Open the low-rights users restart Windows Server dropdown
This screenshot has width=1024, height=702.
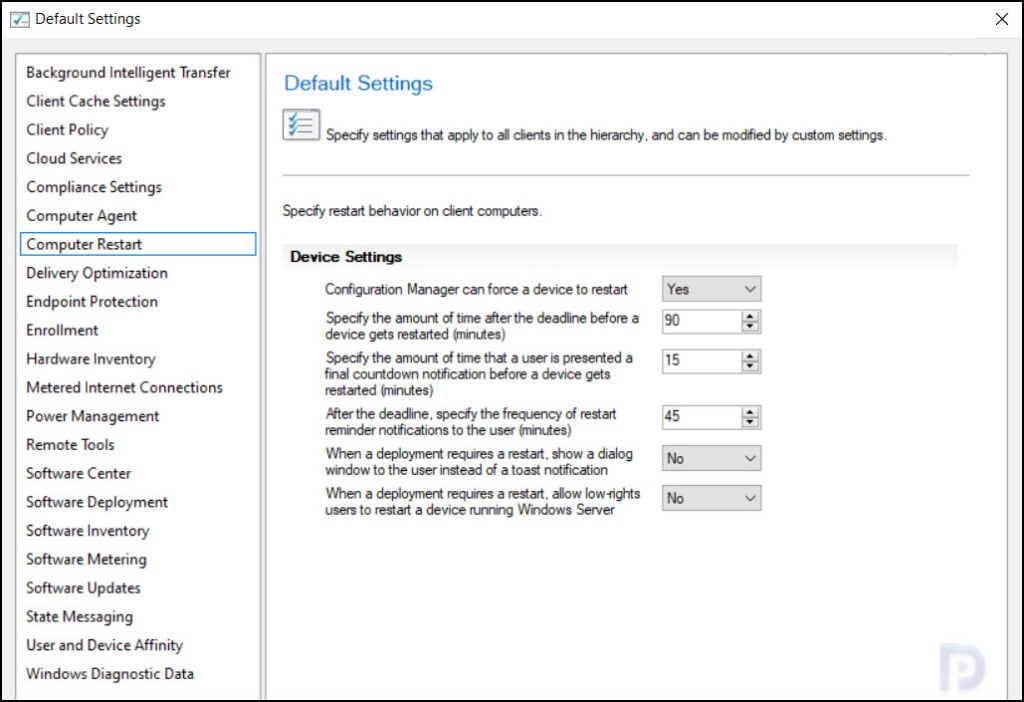coord(711,498)
